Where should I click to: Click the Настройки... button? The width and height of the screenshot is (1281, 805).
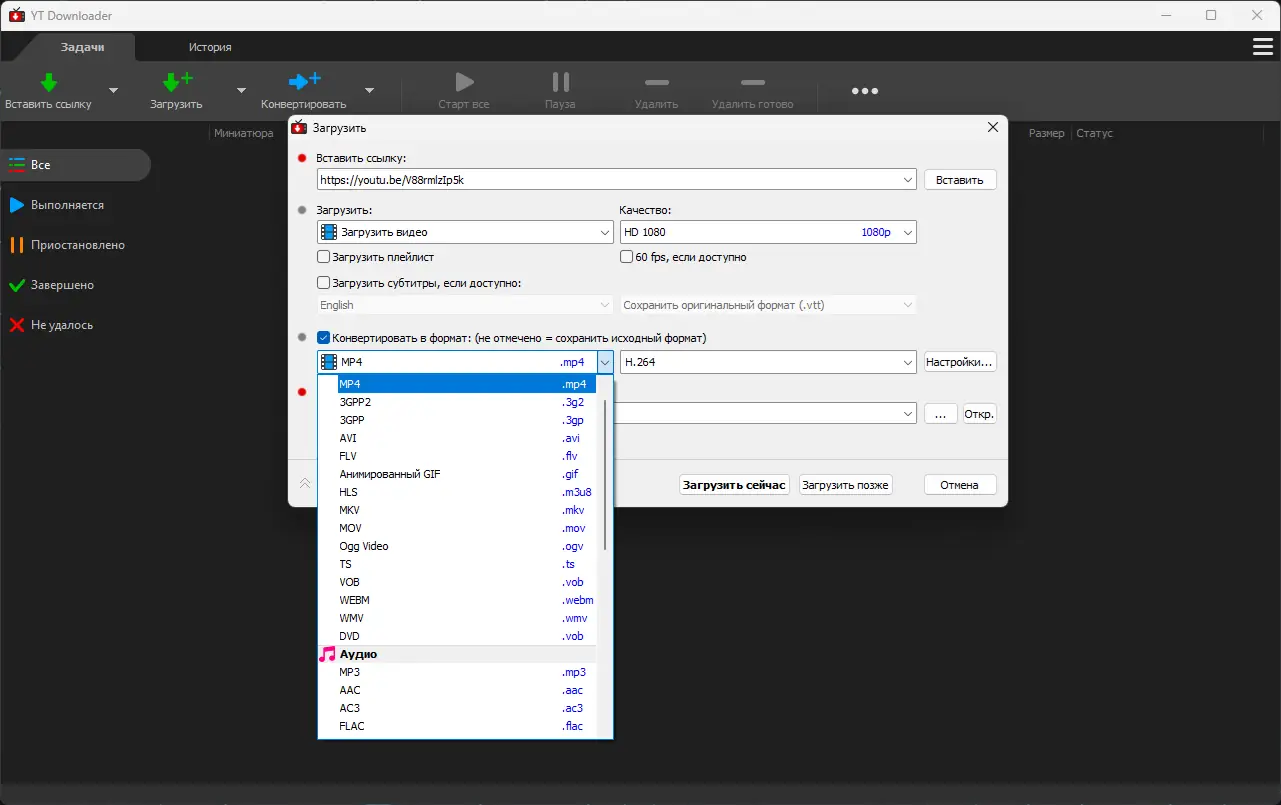(960, 362)
